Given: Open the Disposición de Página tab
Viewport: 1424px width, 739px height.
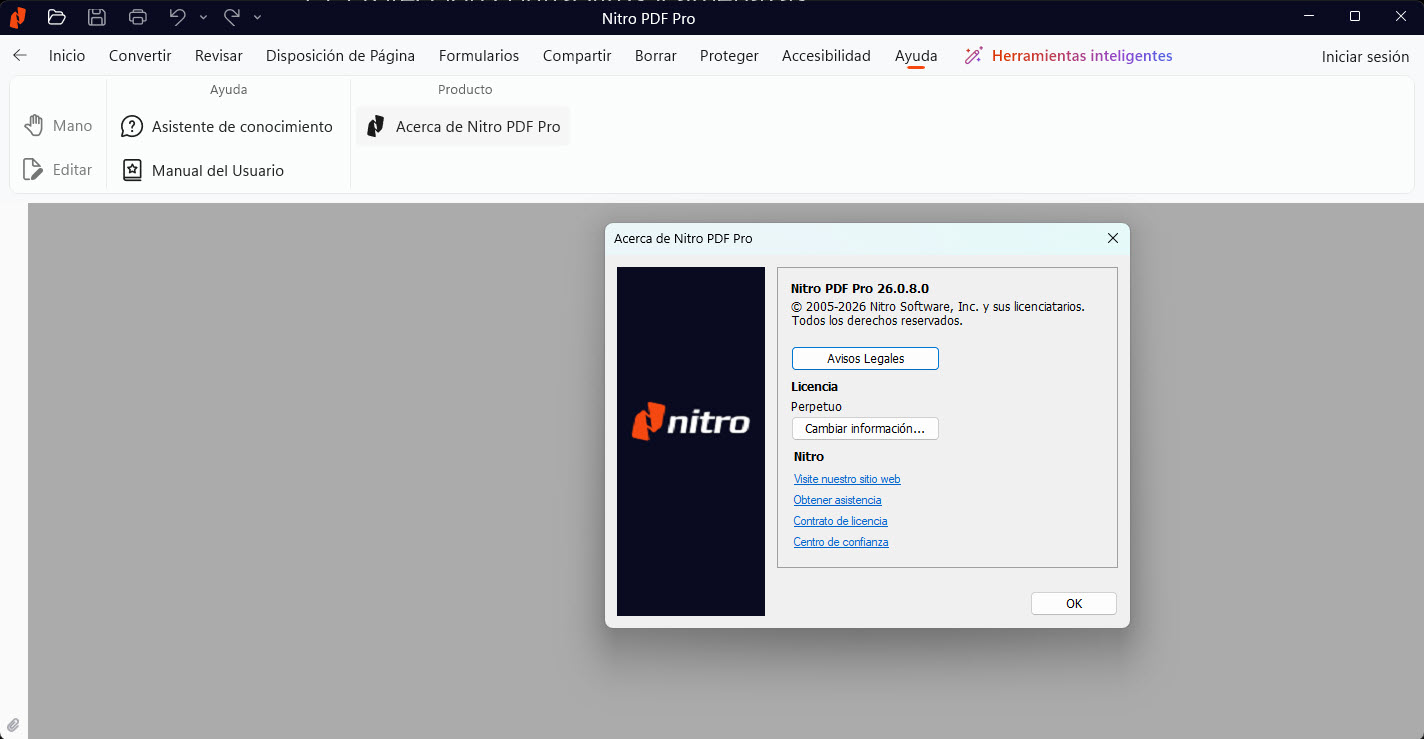Looking at the screenshot, I should pyautogui.click(x=340, y=56).
